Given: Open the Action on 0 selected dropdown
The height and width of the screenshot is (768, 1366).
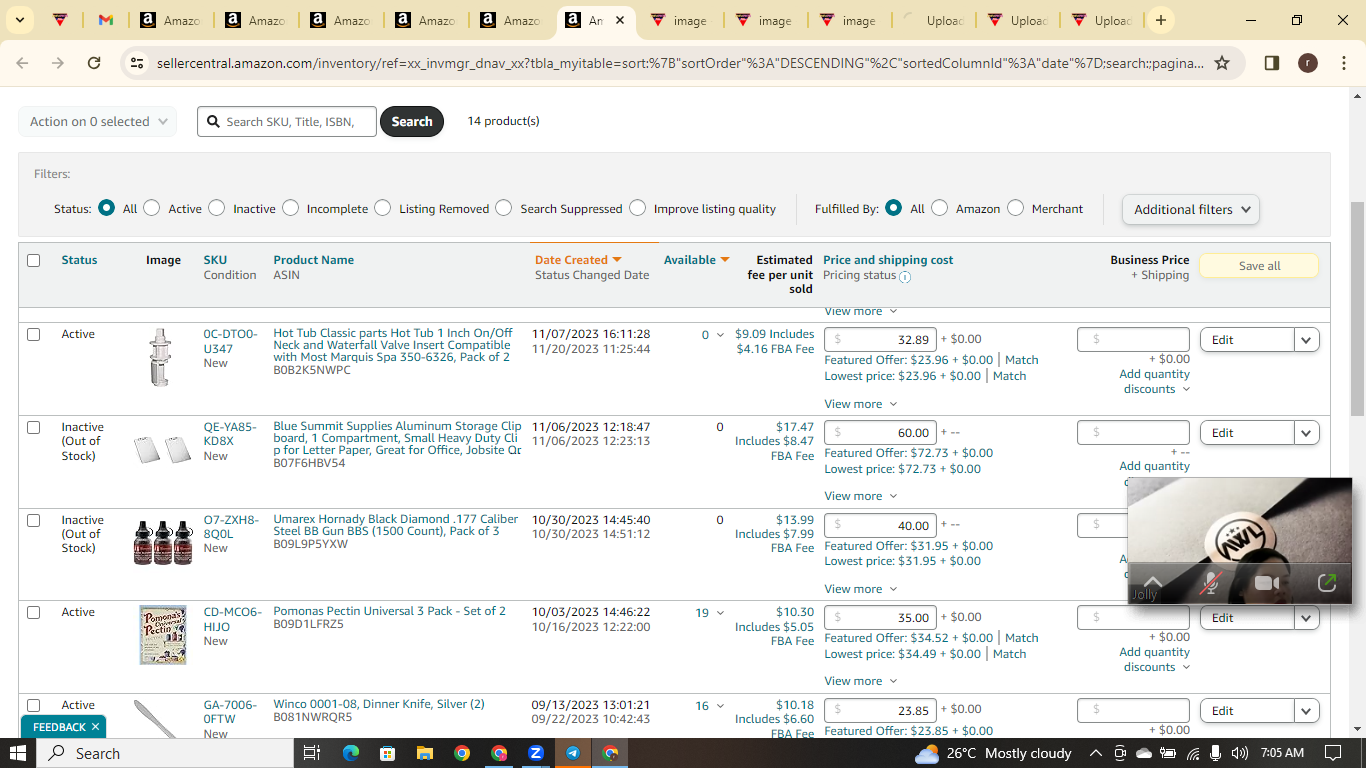Looking at the screenshot, I should 98,121.
